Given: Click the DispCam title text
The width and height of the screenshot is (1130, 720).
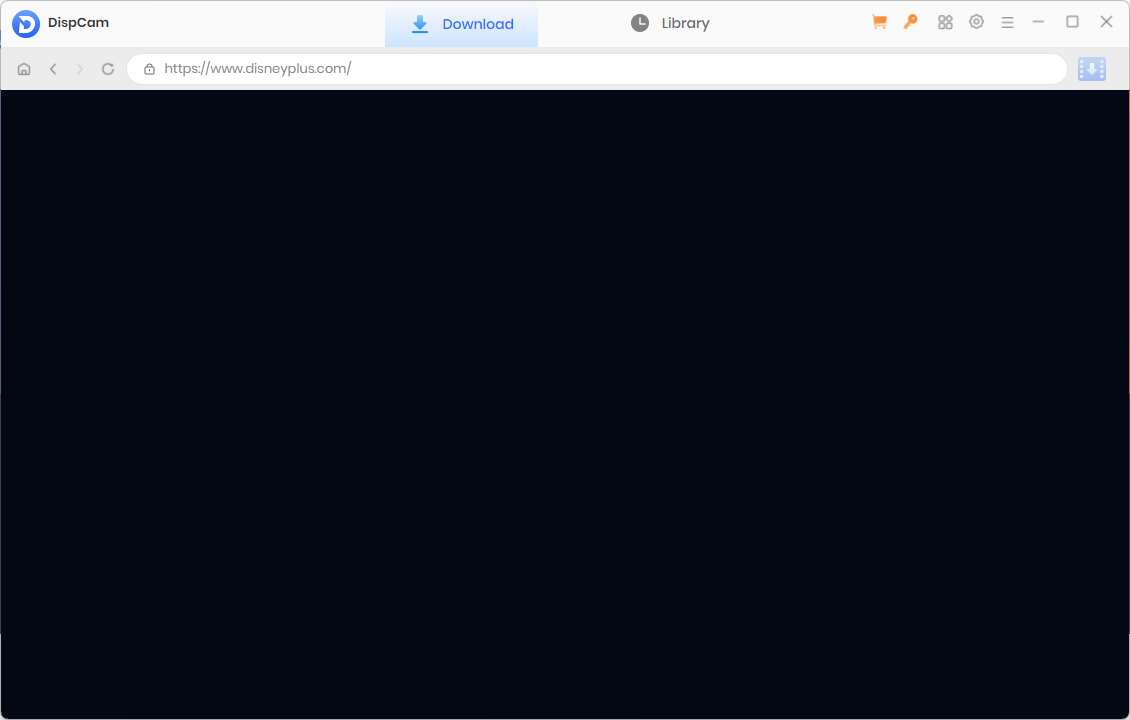Looking at the screenshot, I should (x=78, y=23).
